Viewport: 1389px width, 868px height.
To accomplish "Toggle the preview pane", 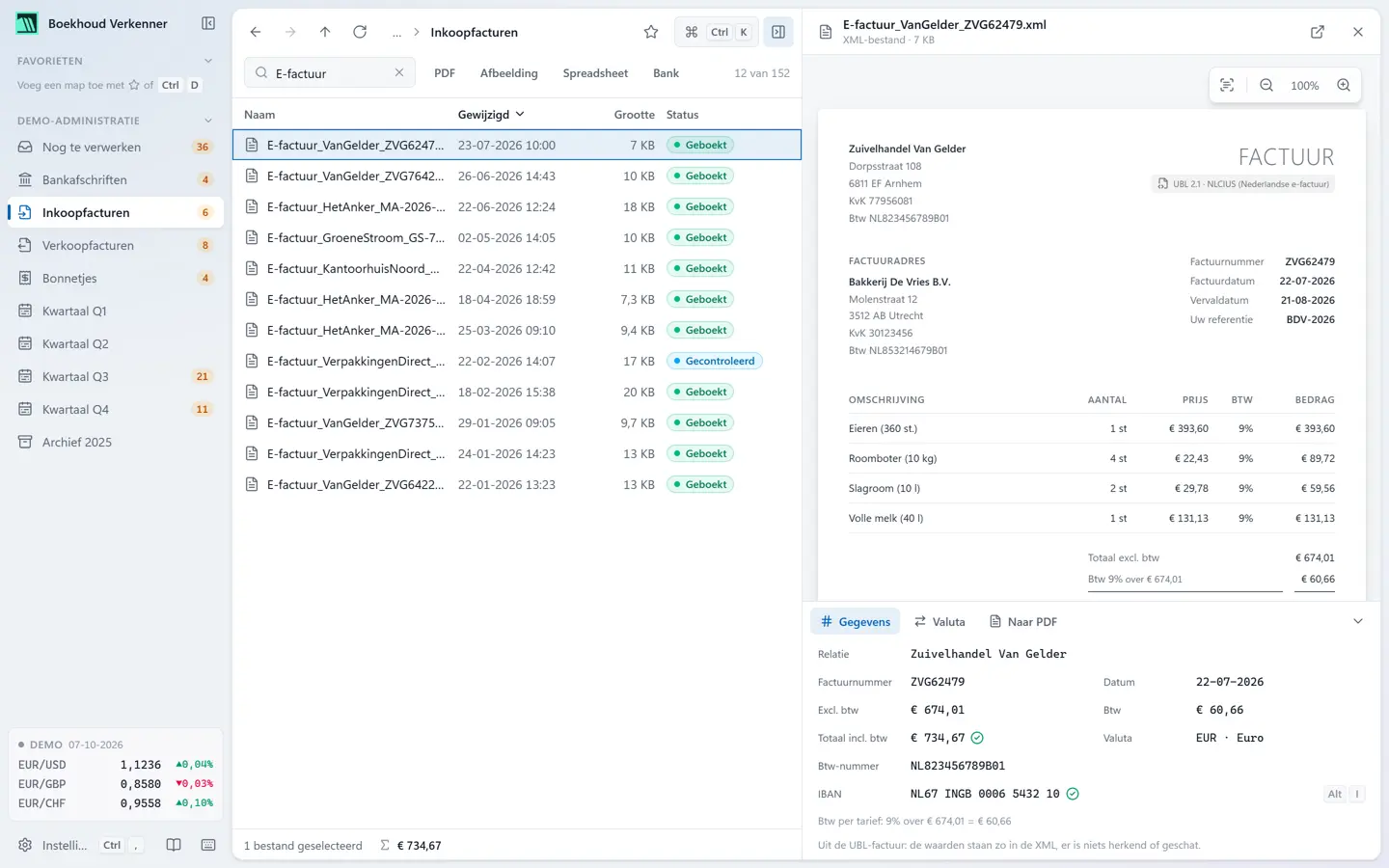I will point(778,32).
